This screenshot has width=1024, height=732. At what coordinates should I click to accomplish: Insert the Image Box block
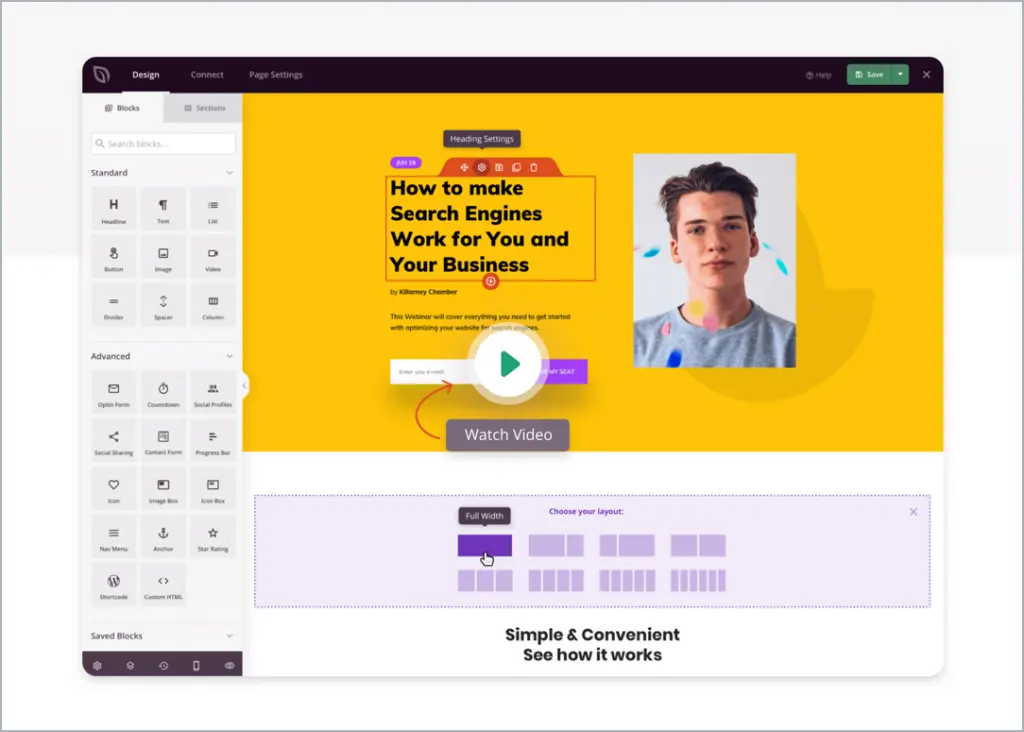click(x=163, y=490)
